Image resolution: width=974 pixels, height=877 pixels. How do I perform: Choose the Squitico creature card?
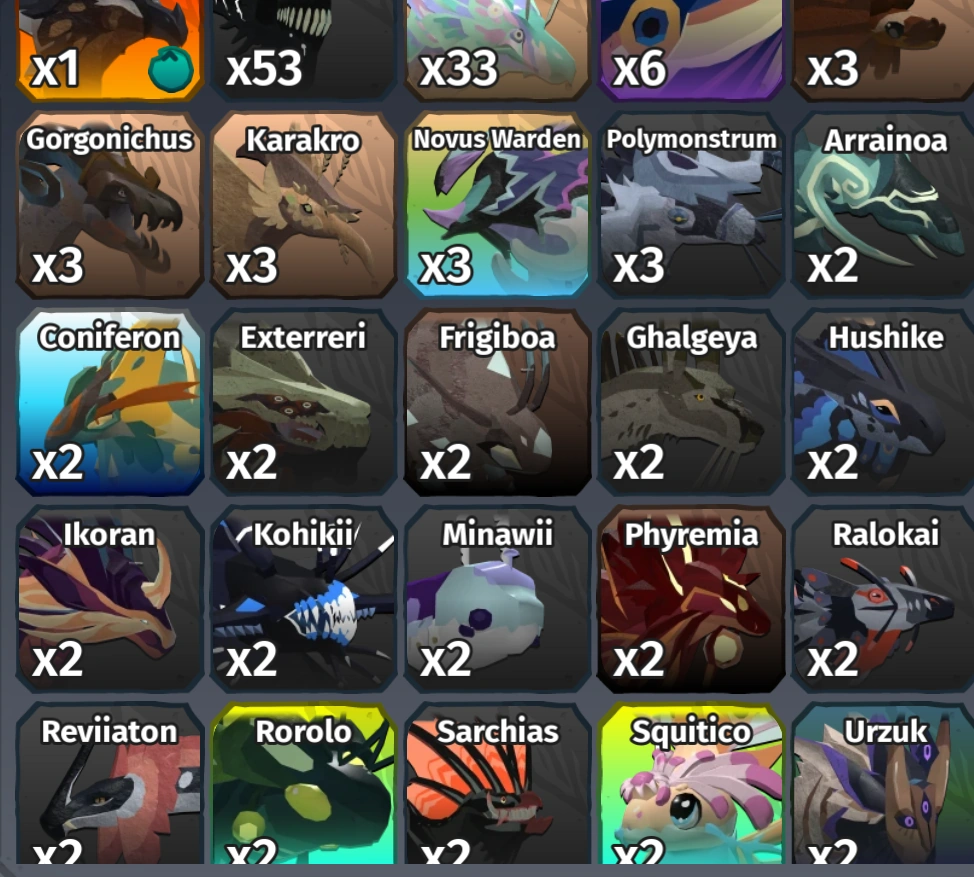click(x=691, y=784)
